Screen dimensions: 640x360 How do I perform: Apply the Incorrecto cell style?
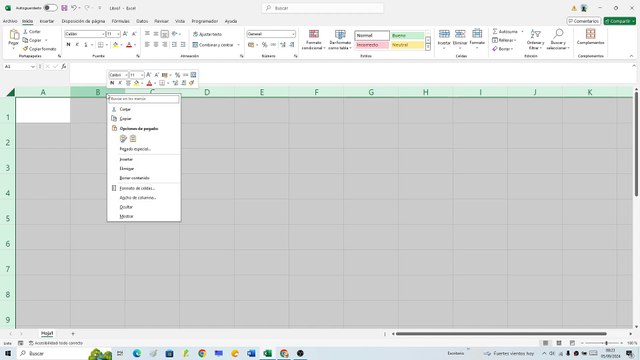click(371, 45)
